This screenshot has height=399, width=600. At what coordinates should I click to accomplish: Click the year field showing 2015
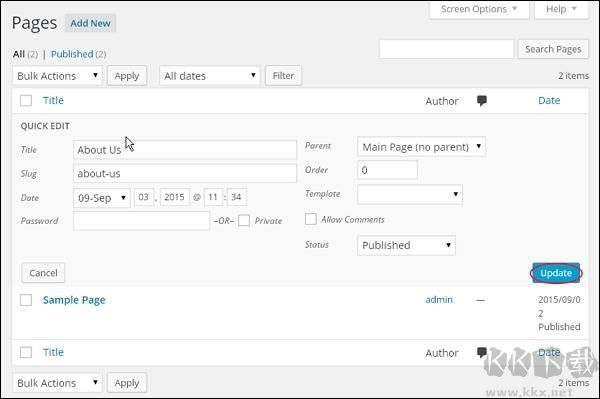click(175, 197)
